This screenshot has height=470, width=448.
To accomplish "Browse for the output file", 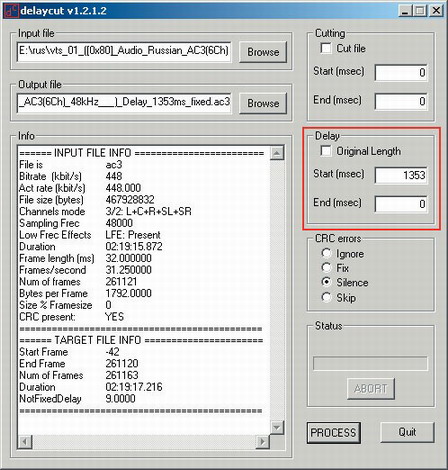I will pos(263,103).
